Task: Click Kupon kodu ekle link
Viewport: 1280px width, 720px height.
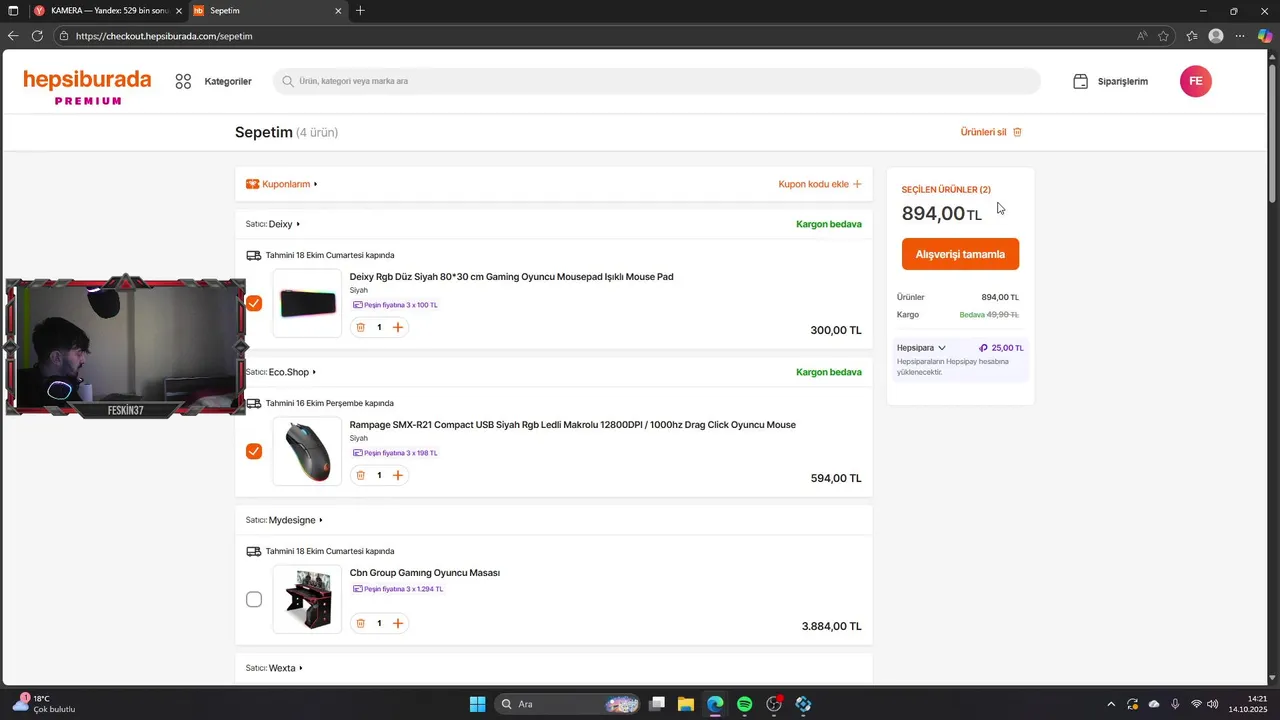Action: (x=813, y=184)
